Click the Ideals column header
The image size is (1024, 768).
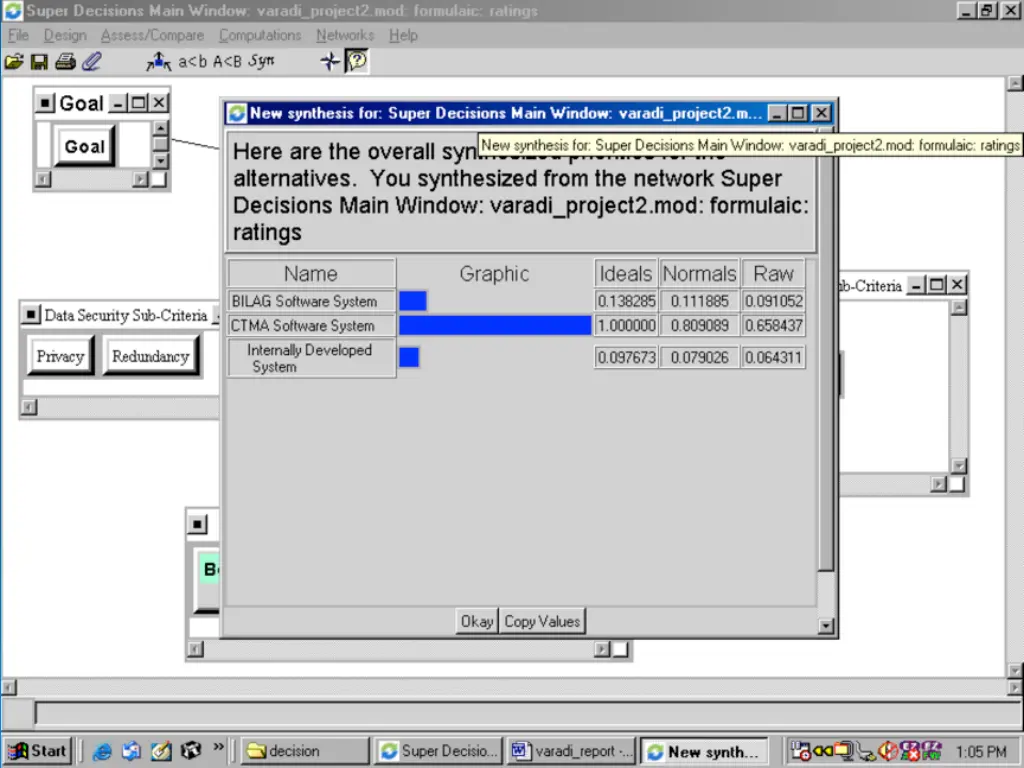[x=626, y=274]
